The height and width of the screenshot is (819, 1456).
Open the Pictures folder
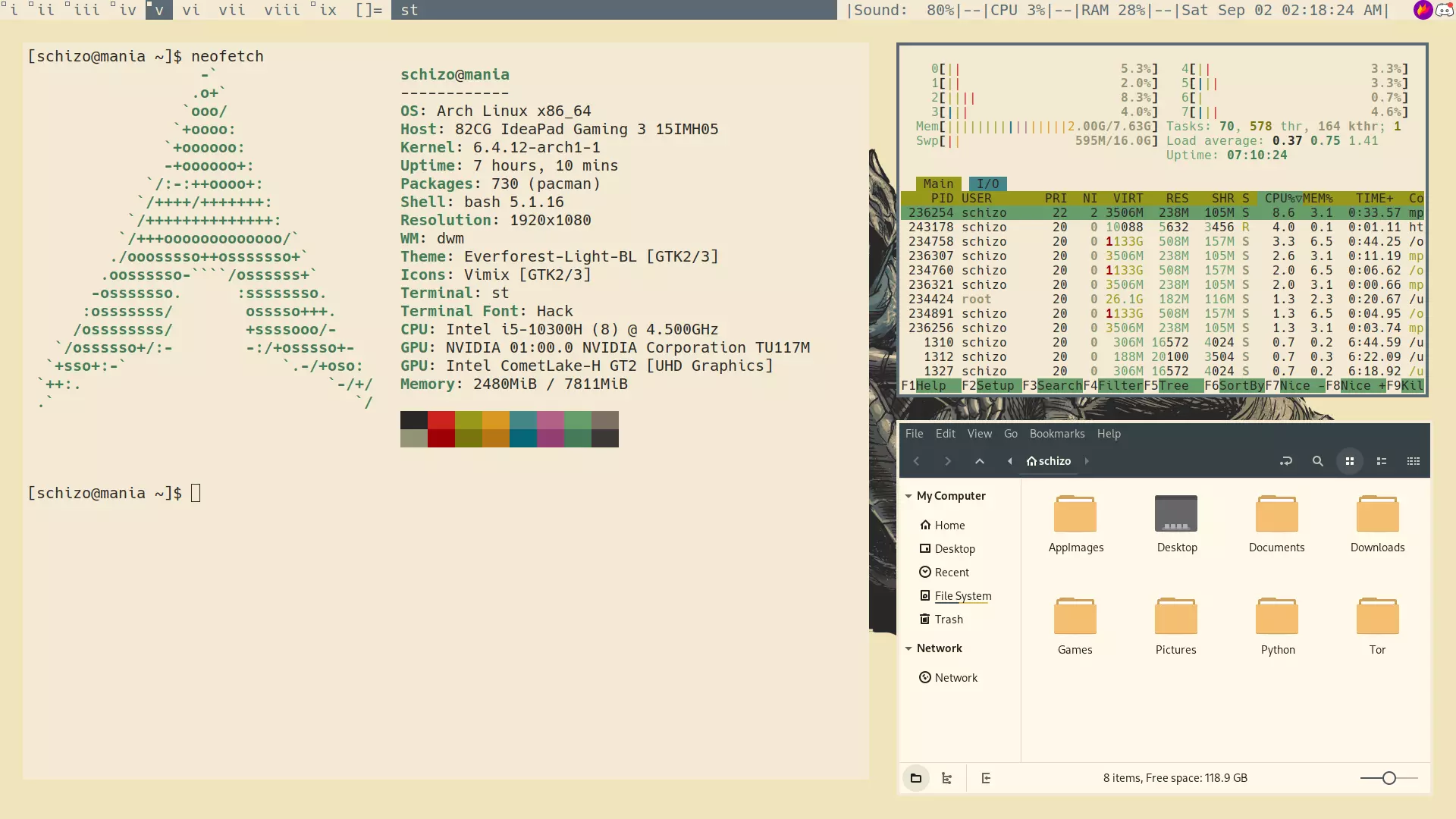[1176, 626]
